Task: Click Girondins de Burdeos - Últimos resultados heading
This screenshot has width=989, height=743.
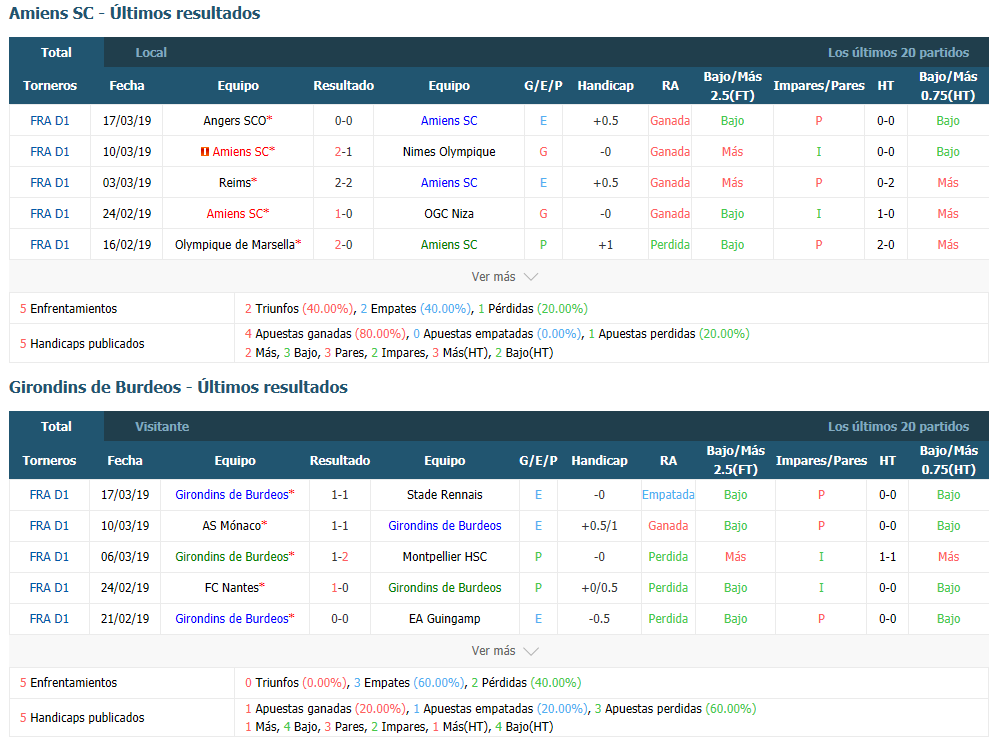Action: click(178, 387)
